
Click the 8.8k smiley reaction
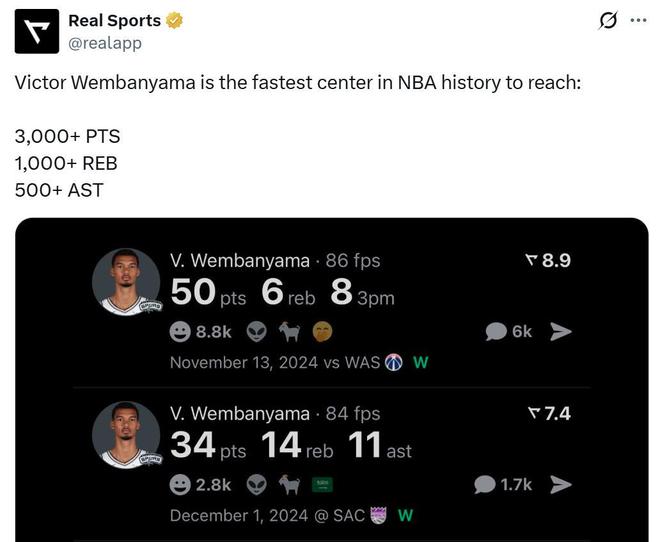(200, 331)
